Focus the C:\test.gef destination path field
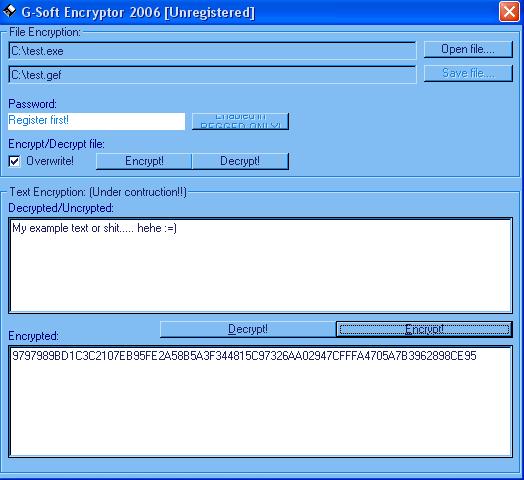This screenshot has height=480, width=524. click(212, 75)
